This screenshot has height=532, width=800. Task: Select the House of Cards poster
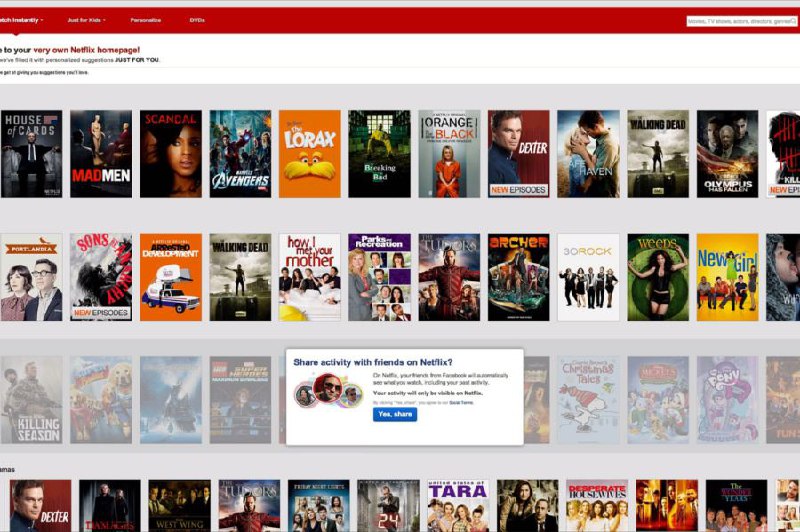[x=31, y=153]
